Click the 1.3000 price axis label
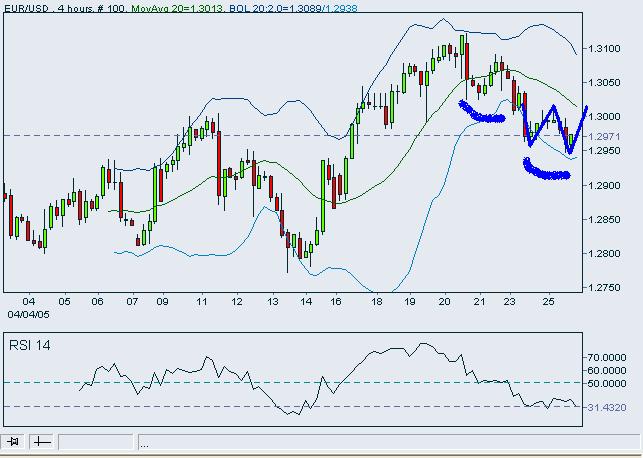 point(604,117)
